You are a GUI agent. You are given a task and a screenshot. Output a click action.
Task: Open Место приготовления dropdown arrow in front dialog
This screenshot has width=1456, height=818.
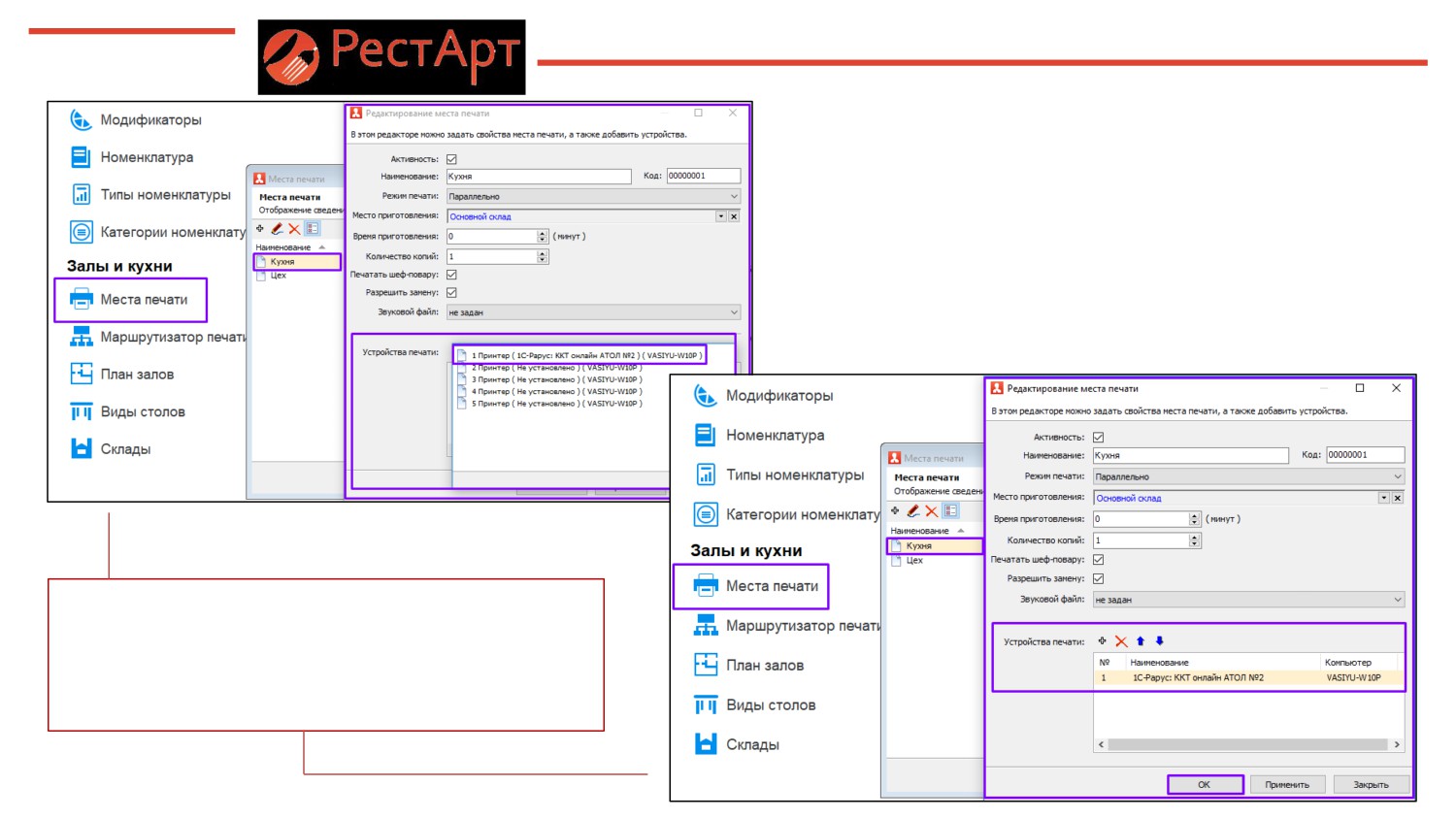[1383, 498]
